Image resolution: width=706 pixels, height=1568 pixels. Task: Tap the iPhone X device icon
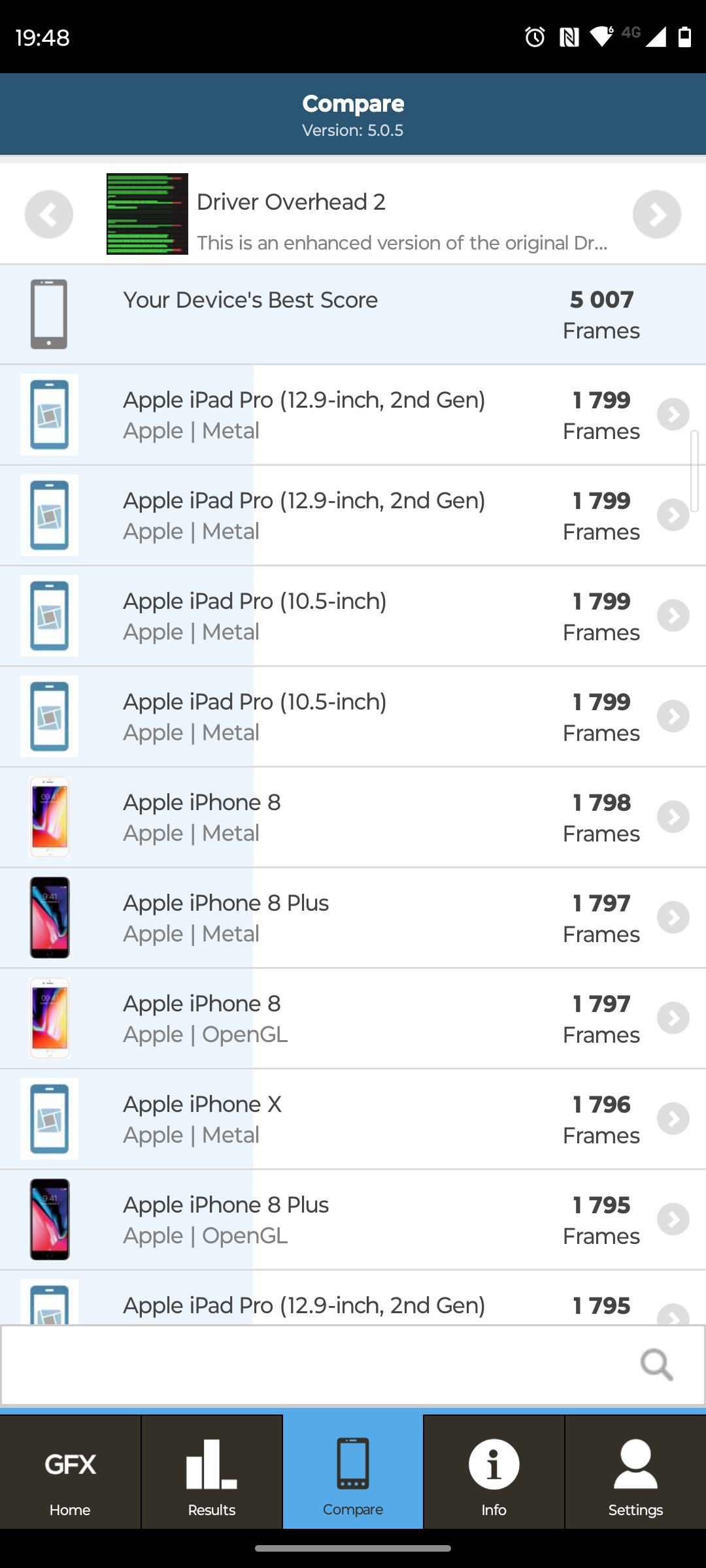click(x=49, y=1119)
